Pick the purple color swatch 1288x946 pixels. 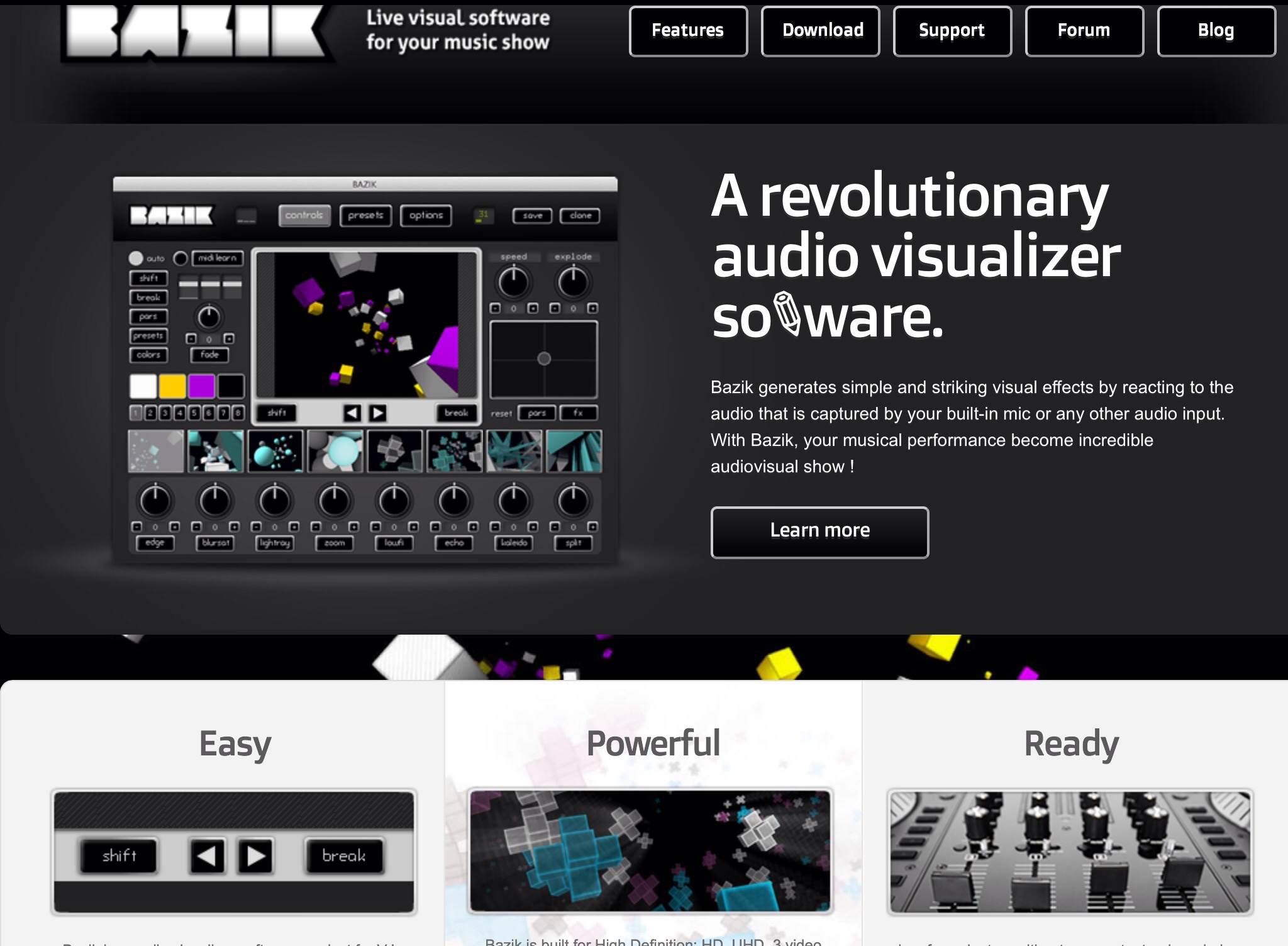point(201,386)
